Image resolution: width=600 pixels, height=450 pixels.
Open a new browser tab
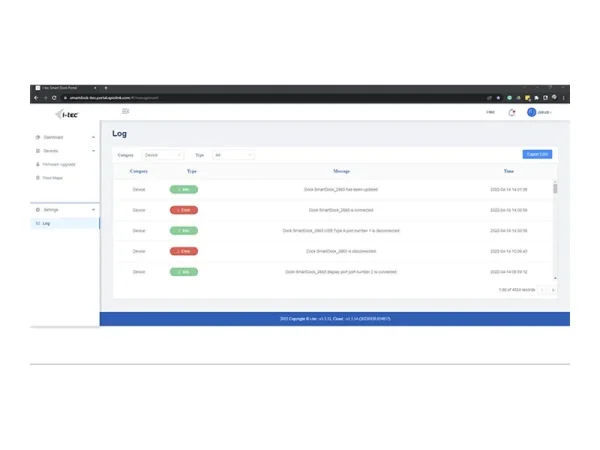(x=106, y=88)
